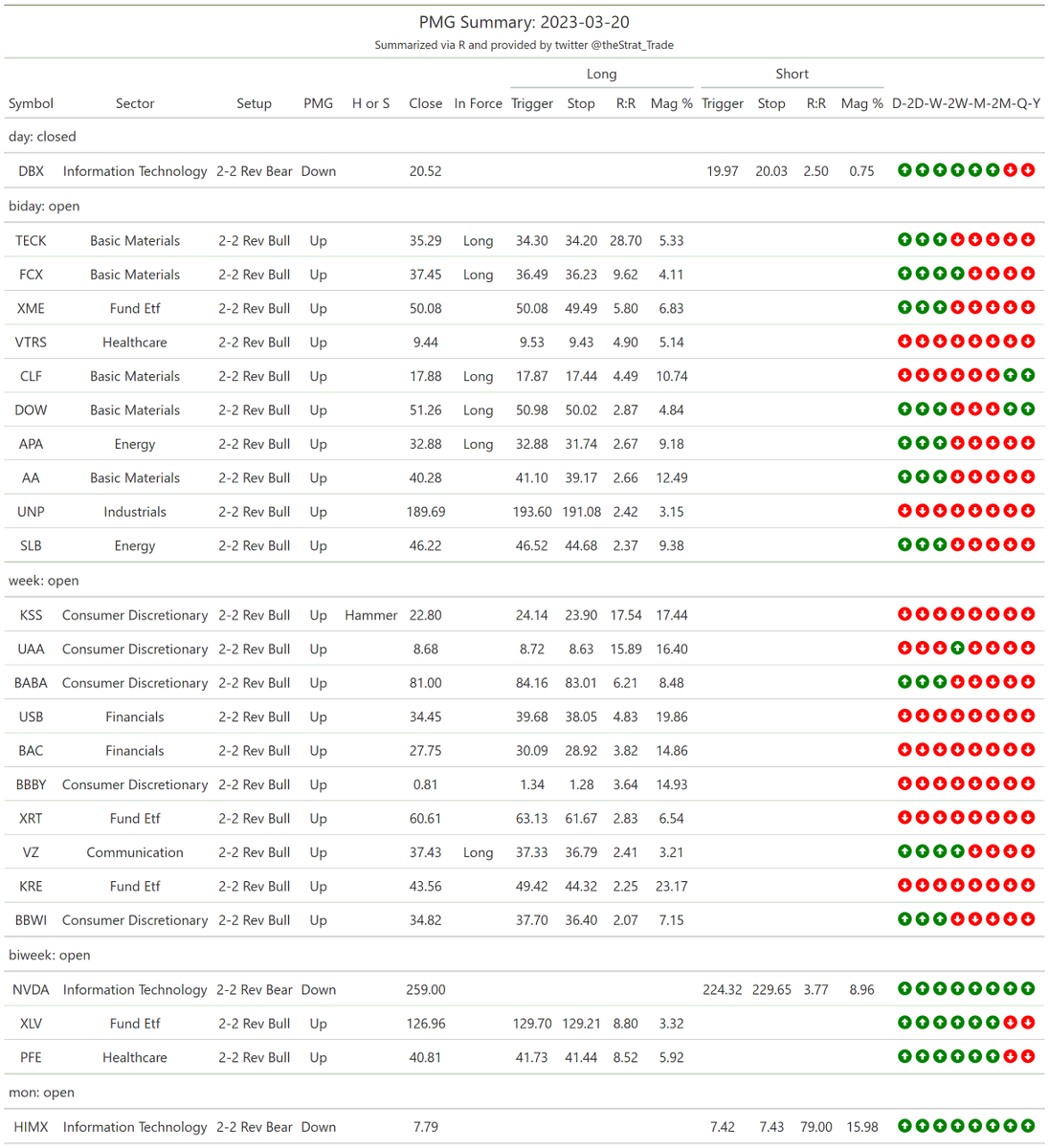This screenshot has width=1049, height=1148.
Task: Click the Mag % value 23.17
Action: pyautogui.click(x=672, y=887)
